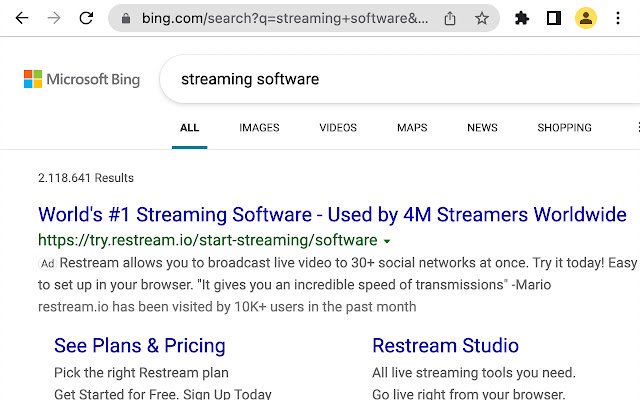Click the browser forward arrow
640x400 pixels.
[54, 18]
